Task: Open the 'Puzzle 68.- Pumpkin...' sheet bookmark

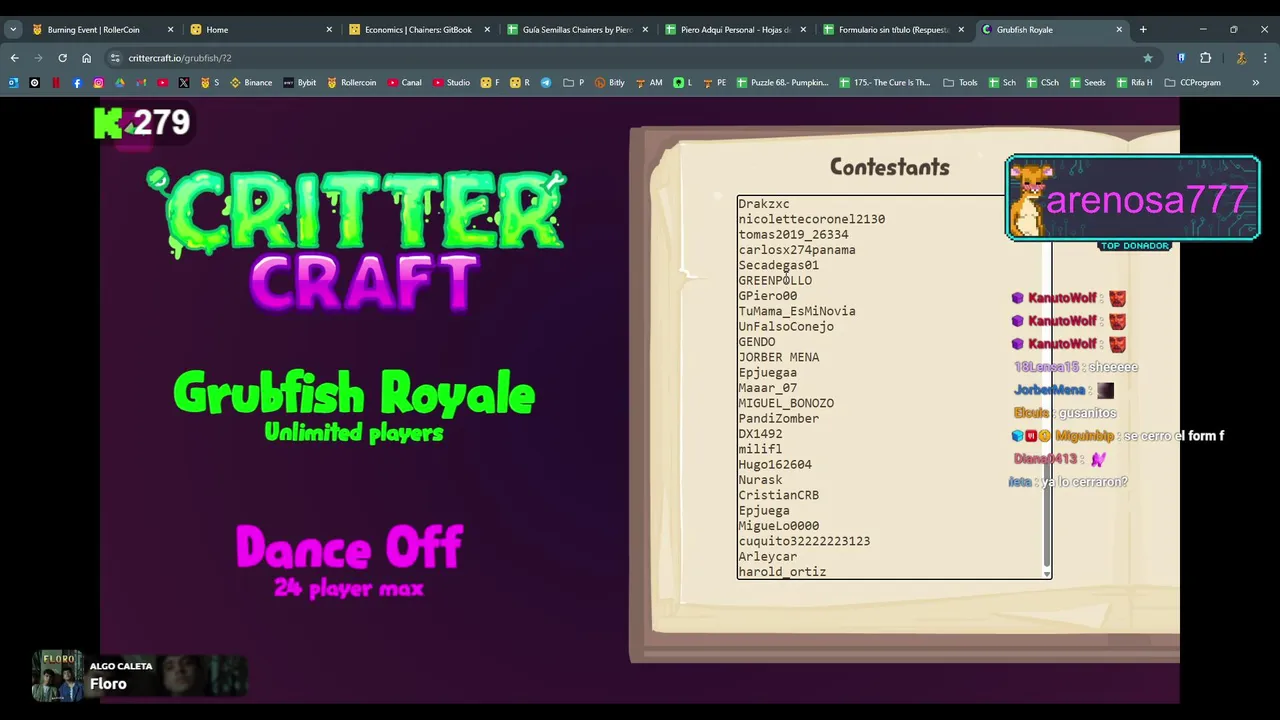Action: click(x=783, y=82)
